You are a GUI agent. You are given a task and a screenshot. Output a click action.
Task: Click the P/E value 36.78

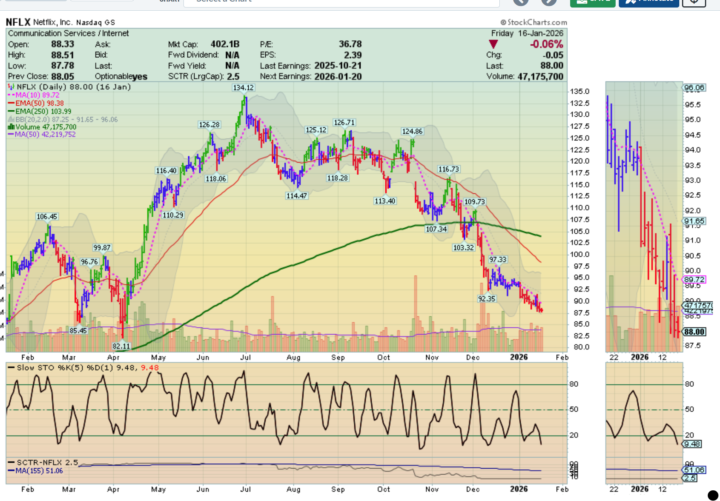(349, 44)
